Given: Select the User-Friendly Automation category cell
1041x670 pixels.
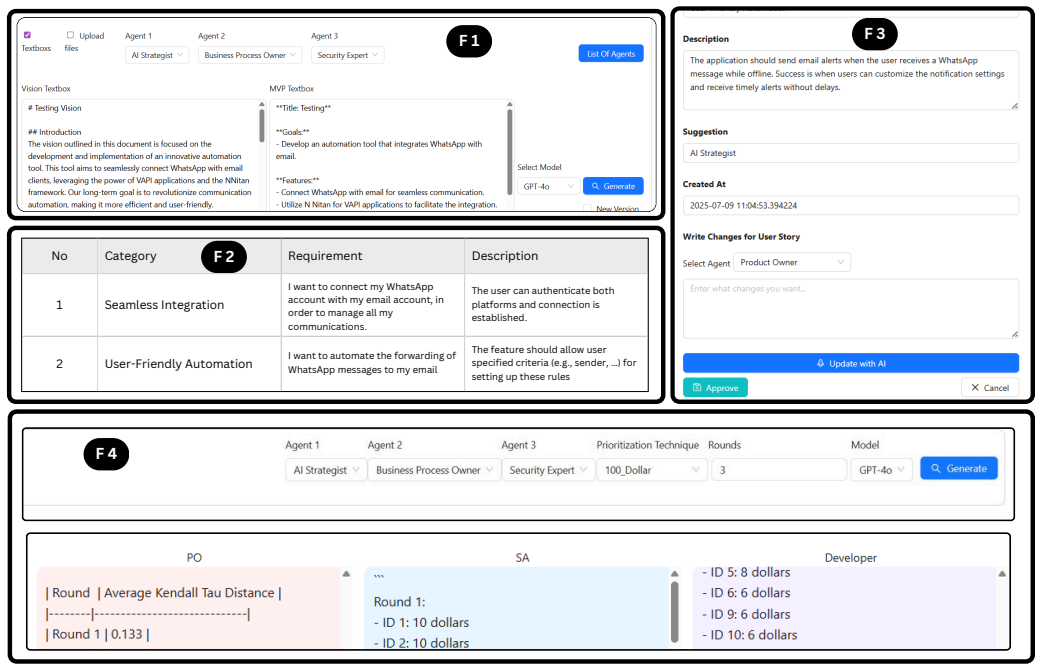Looking at the screenshot, I should coord(189,364).
